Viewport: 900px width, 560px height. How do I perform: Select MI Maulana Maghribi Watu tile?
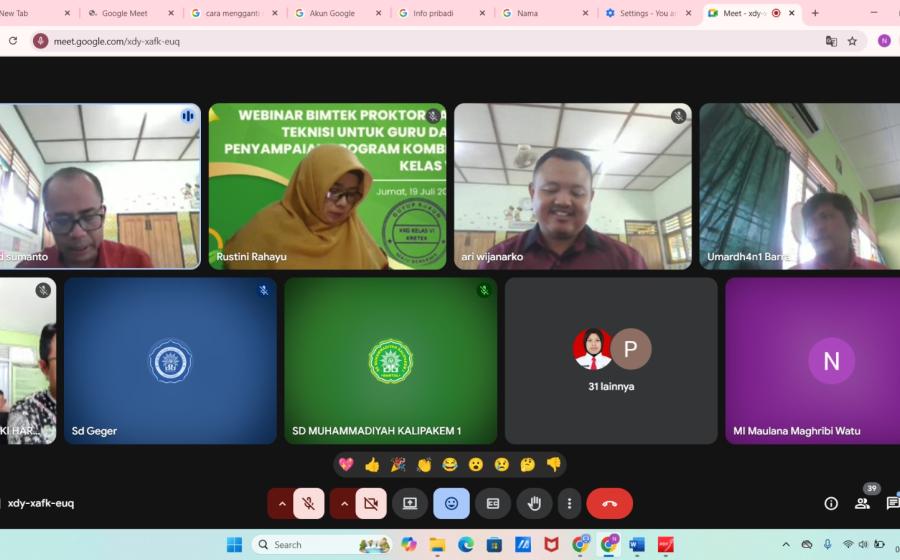(813, 361)
